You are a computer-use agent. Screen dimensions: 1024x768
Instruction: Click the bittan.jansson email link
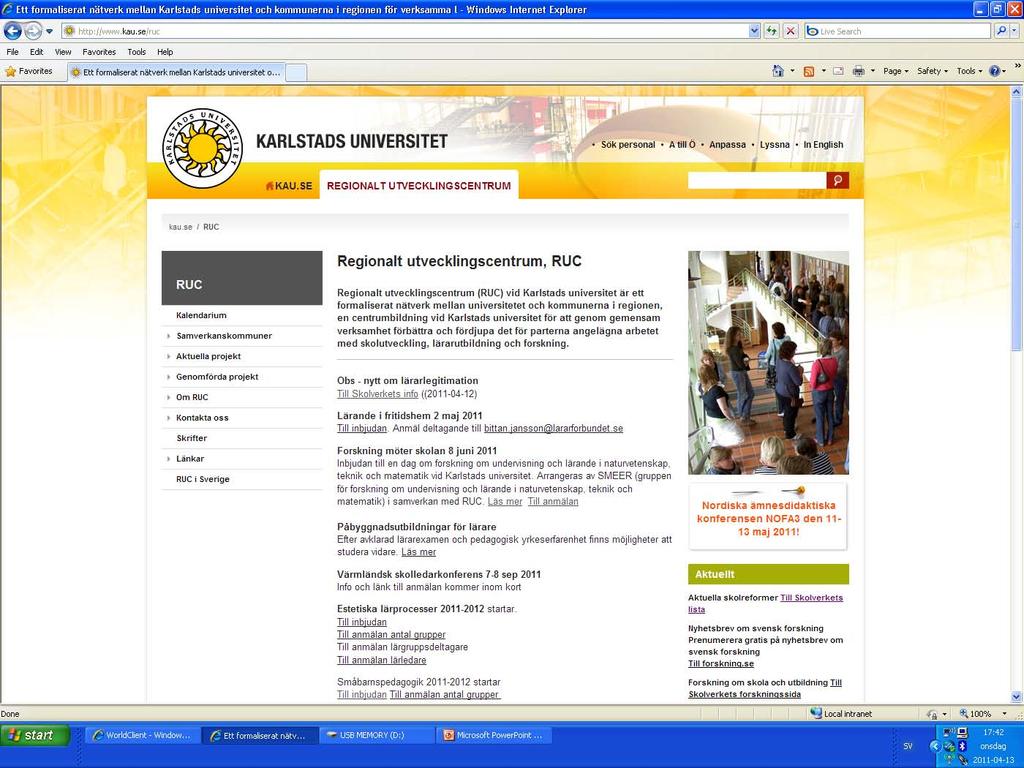point(554,428)
